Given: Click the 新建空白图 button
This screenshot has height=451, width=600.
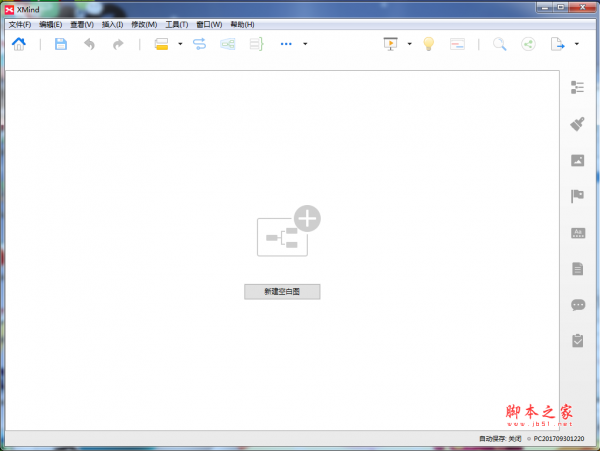Looking at the screenshot, I should 282,291.
